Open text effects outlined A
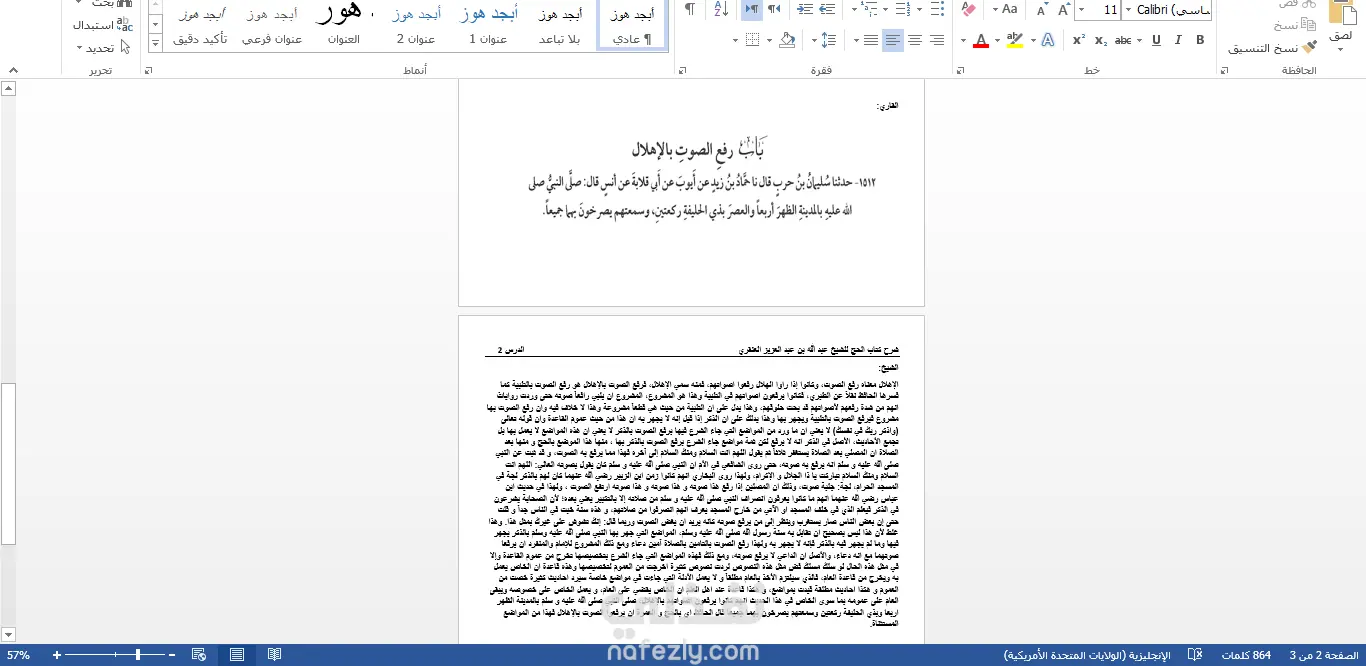 1048,40
